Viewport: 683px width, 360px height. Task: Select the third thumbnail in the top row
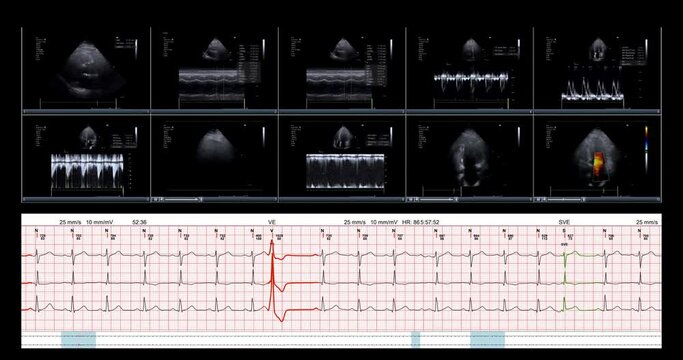[x=342, y=71]
